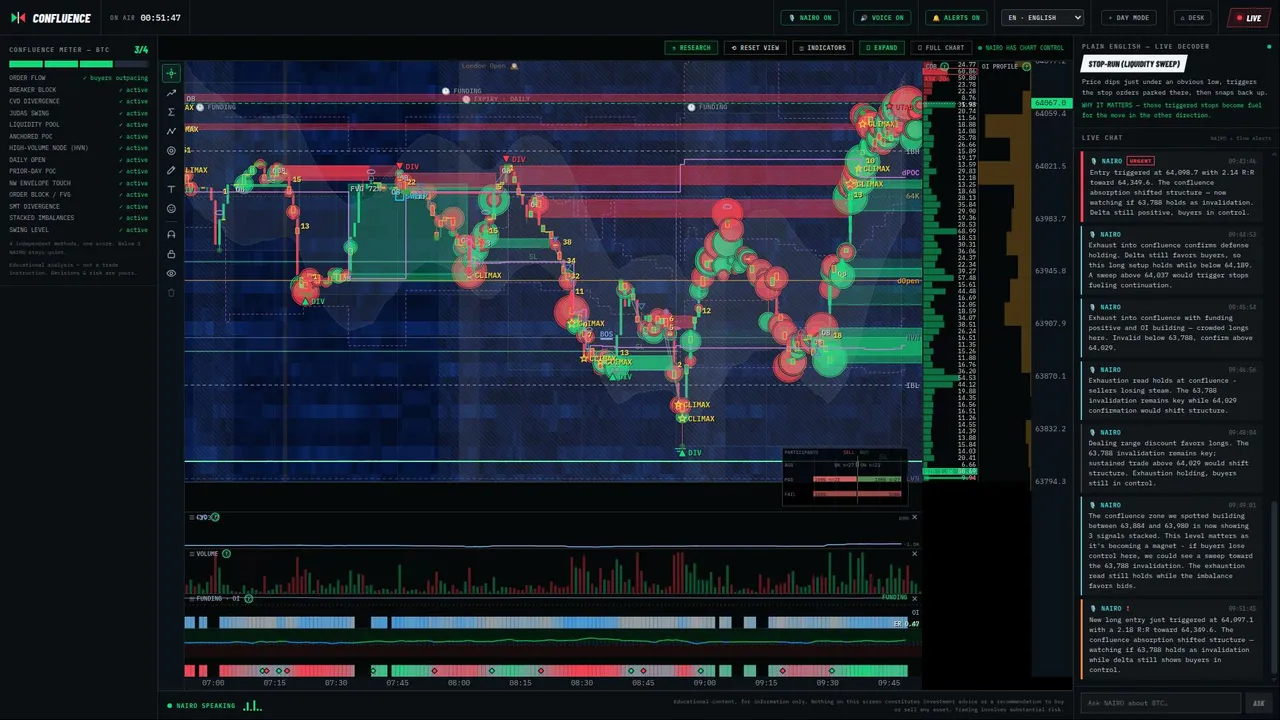This screenshot has width=1280, height=720.
Task: Toggle FULL CHART view
Action: pos(940,48)
